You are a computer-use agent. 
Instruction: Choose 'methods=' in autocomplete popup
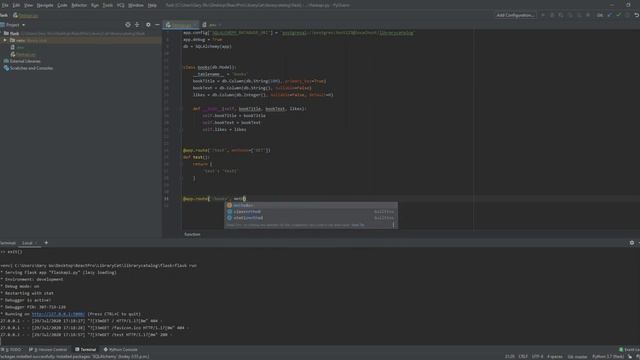[311, 205]
